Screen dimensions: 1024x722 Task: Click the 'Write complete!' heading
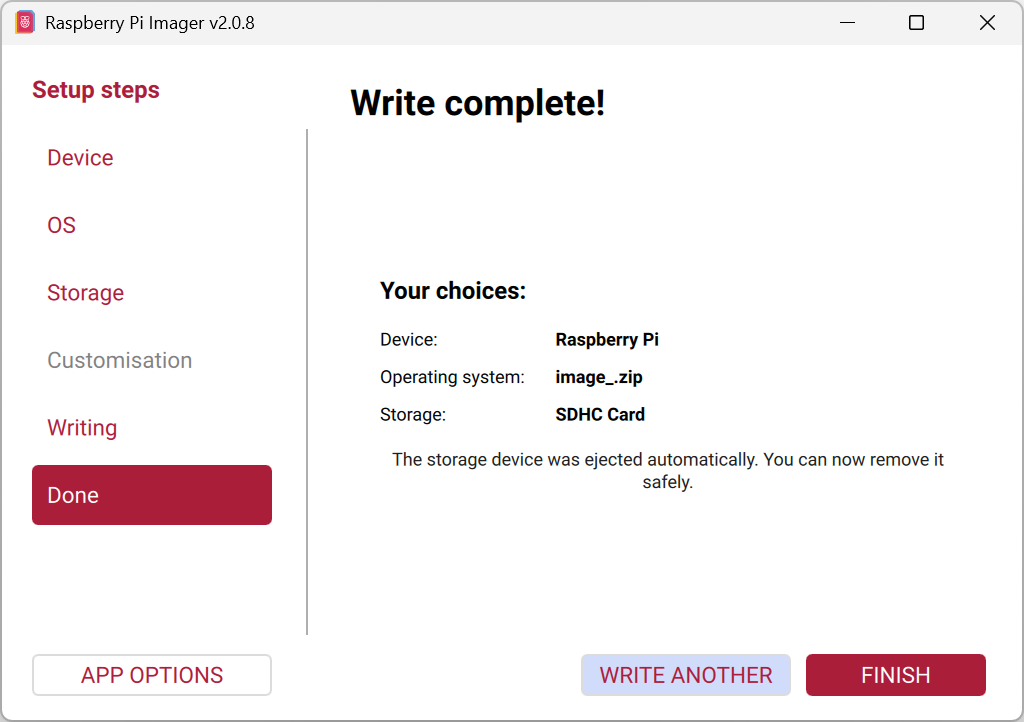click(x=477, y=103)
